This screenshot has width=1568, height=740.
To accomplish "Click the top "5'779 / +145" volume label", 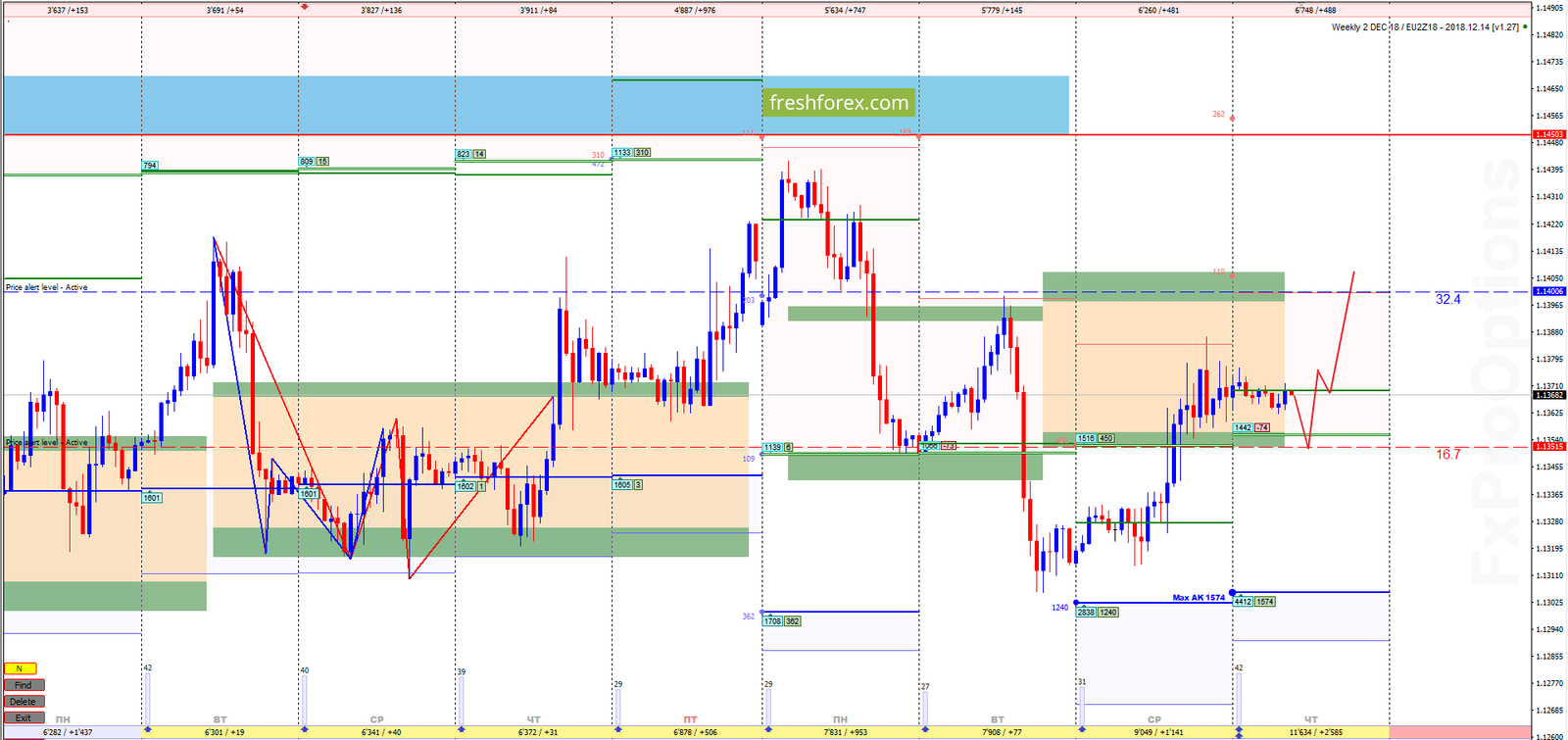I will pos(1002,11).
